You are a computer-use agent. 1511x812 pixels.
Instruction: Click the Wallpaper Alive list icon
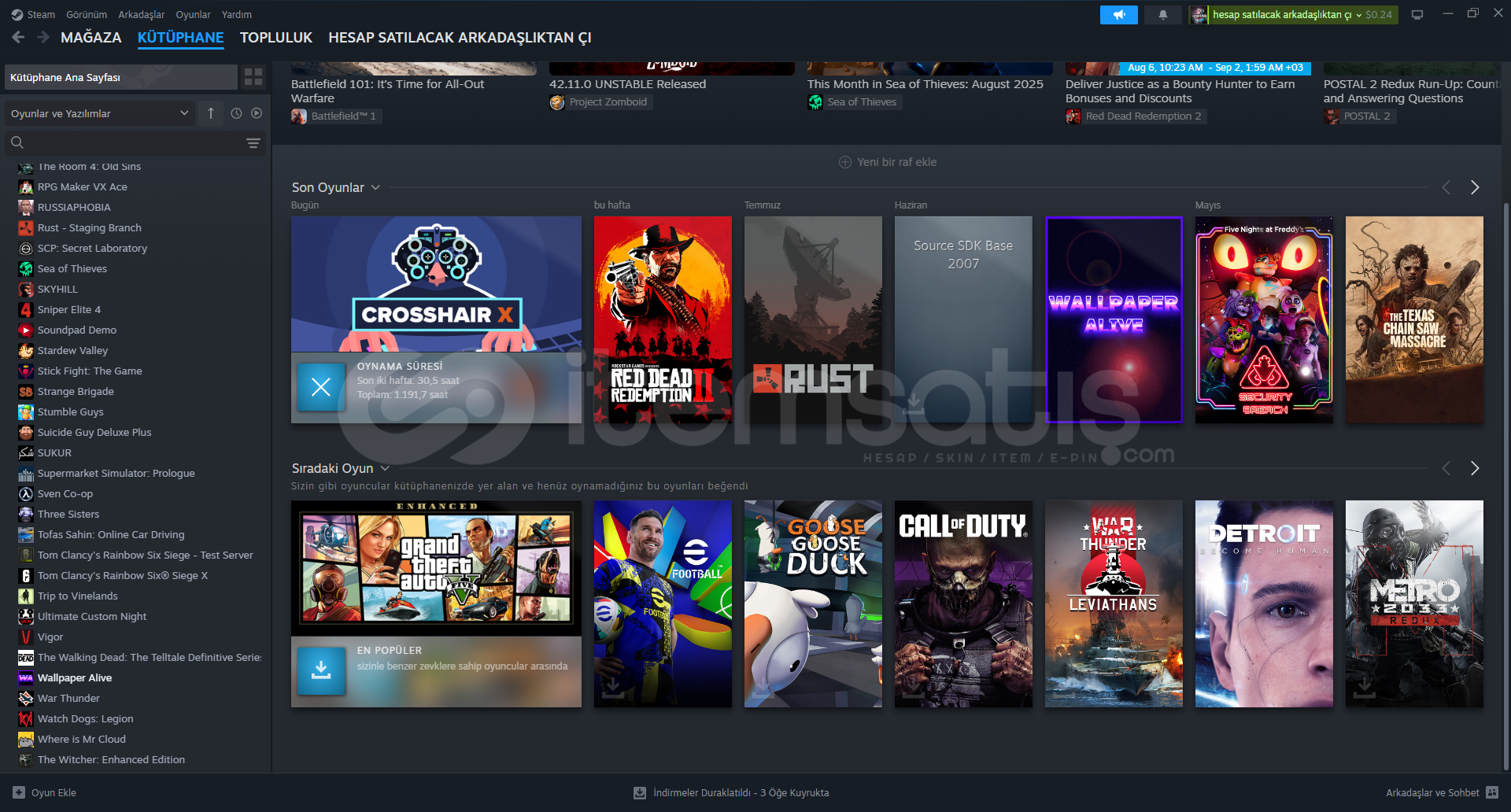click(26, 677)
